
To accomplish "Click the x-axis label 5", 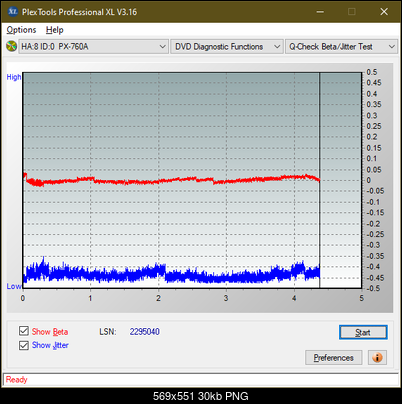I will point(361,298).
